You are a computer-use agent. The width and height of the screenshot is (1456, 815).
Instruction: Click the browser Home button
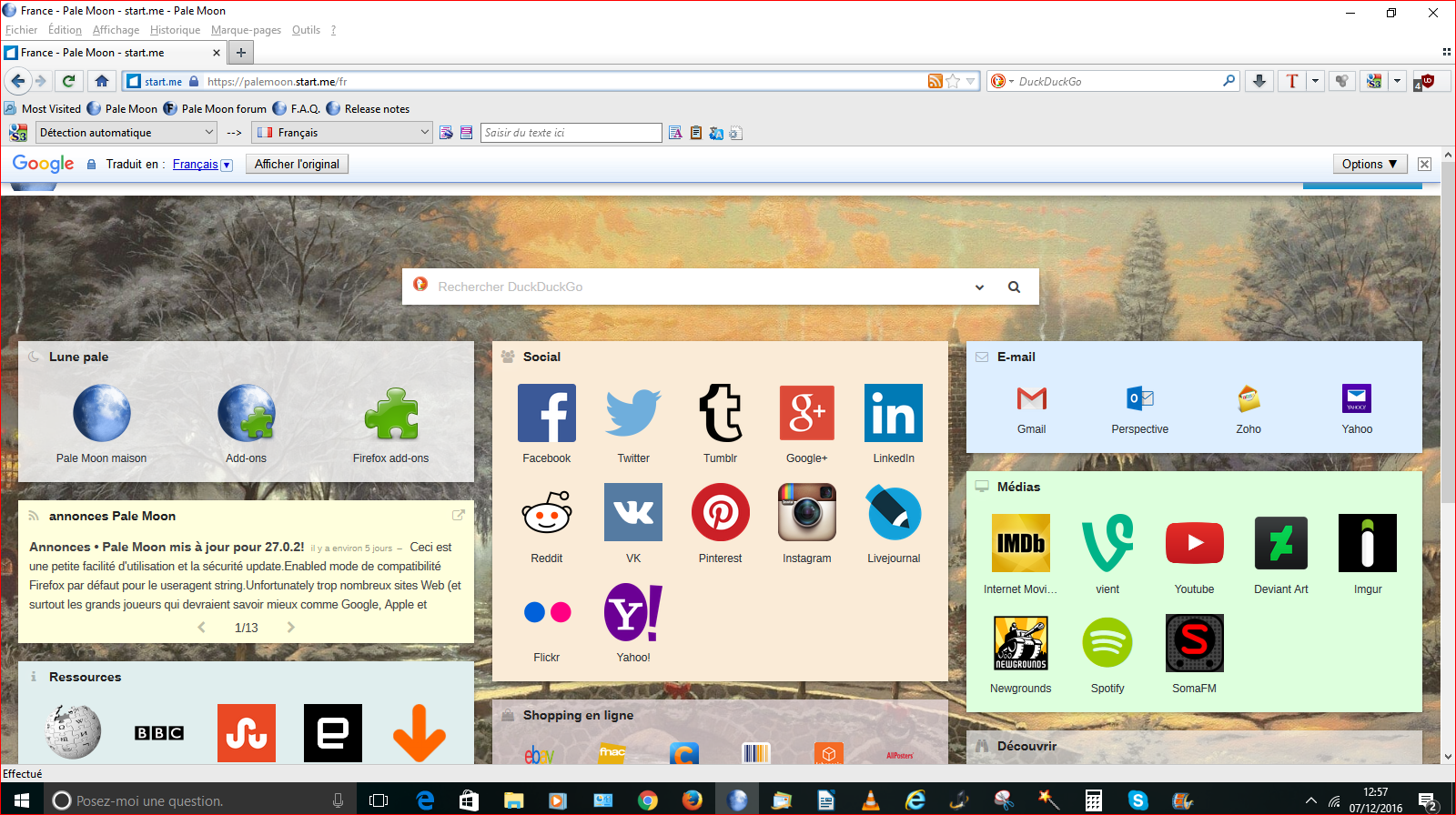pos(102,81)
